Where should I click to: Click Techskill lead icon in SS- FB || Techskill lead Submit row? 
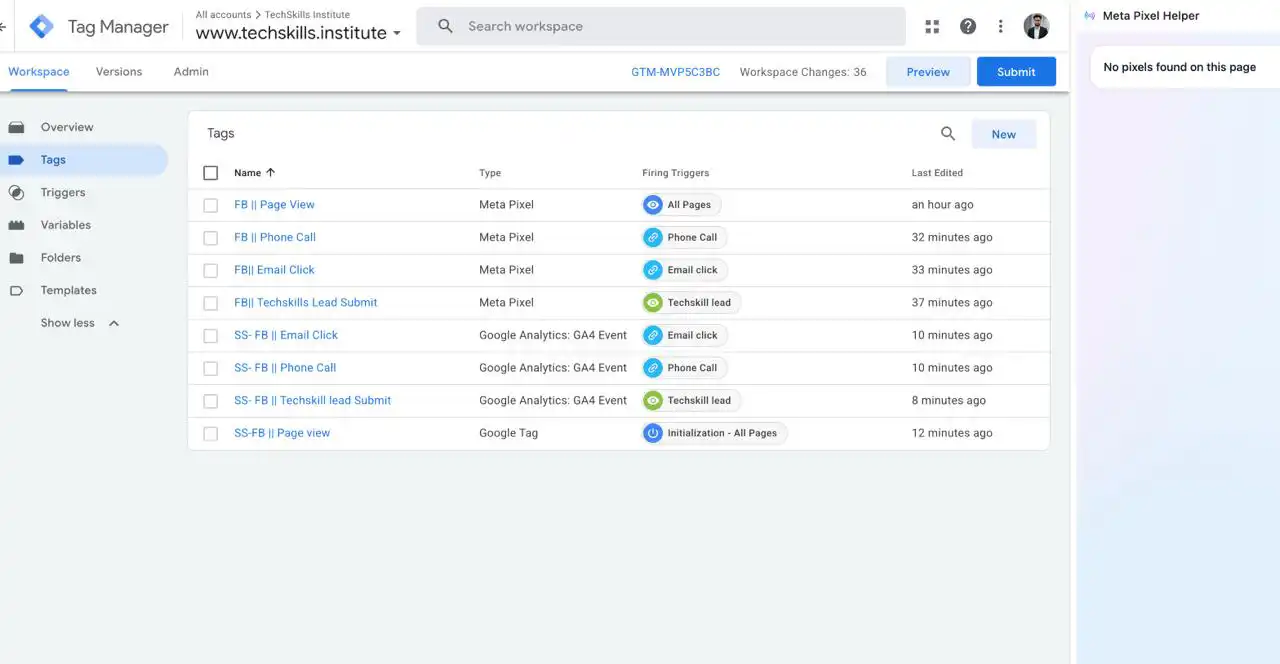pyautogui.click(x=653, y=401)
